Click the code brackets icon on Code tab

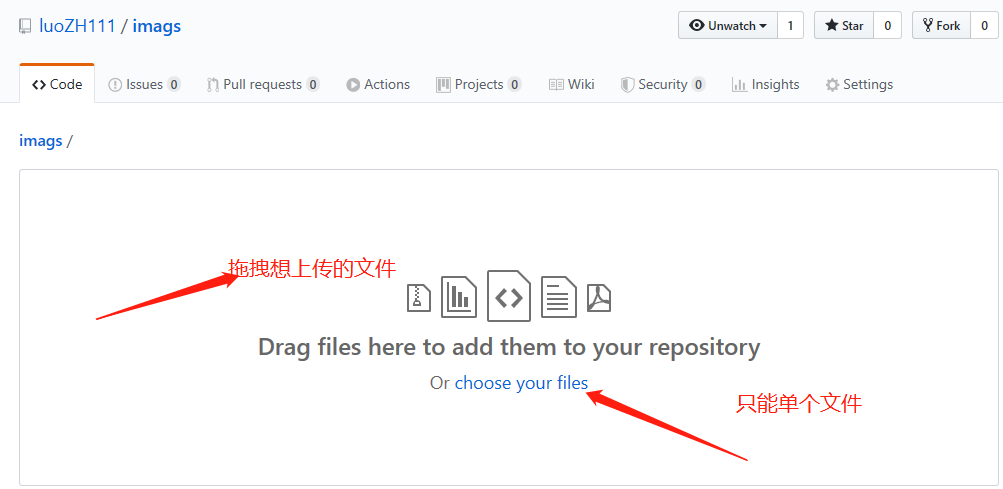pos(39,84)
